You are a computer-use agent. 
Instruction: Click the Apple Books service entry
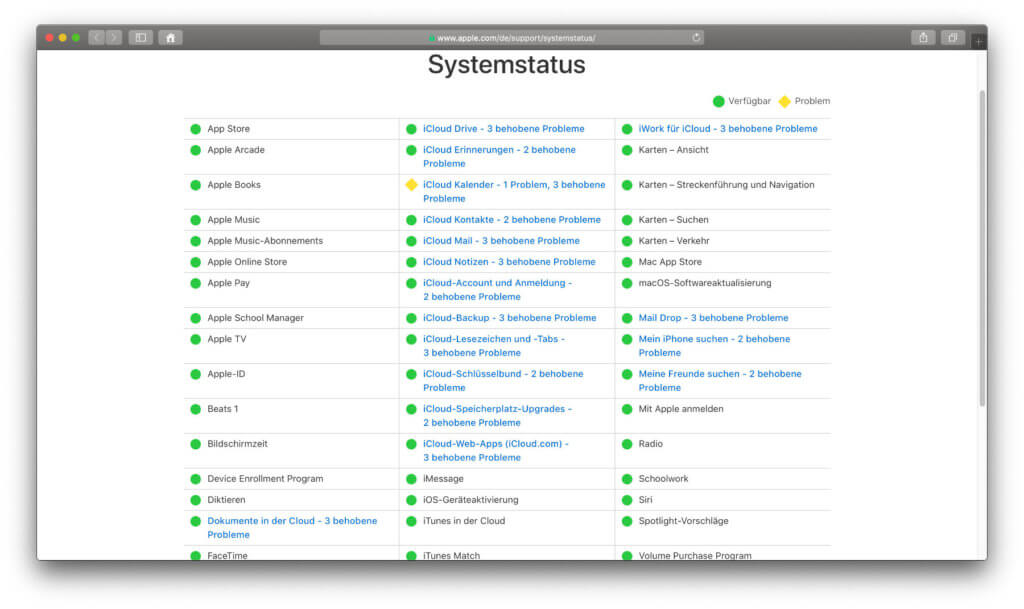tap(234, 185)
